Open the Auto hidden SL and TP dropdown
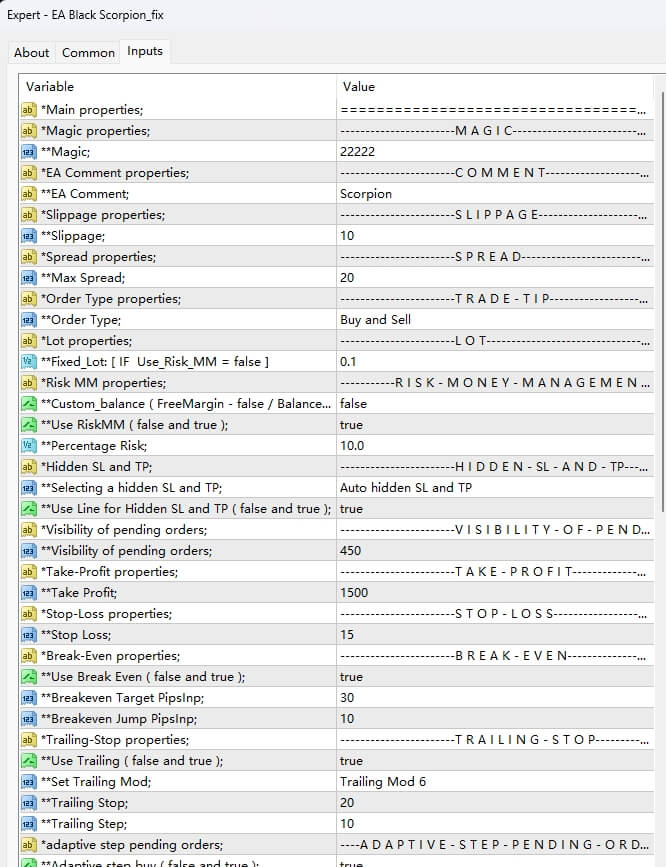Image resolution: width=666 pixels, height=867 pixels. point(406,488)
